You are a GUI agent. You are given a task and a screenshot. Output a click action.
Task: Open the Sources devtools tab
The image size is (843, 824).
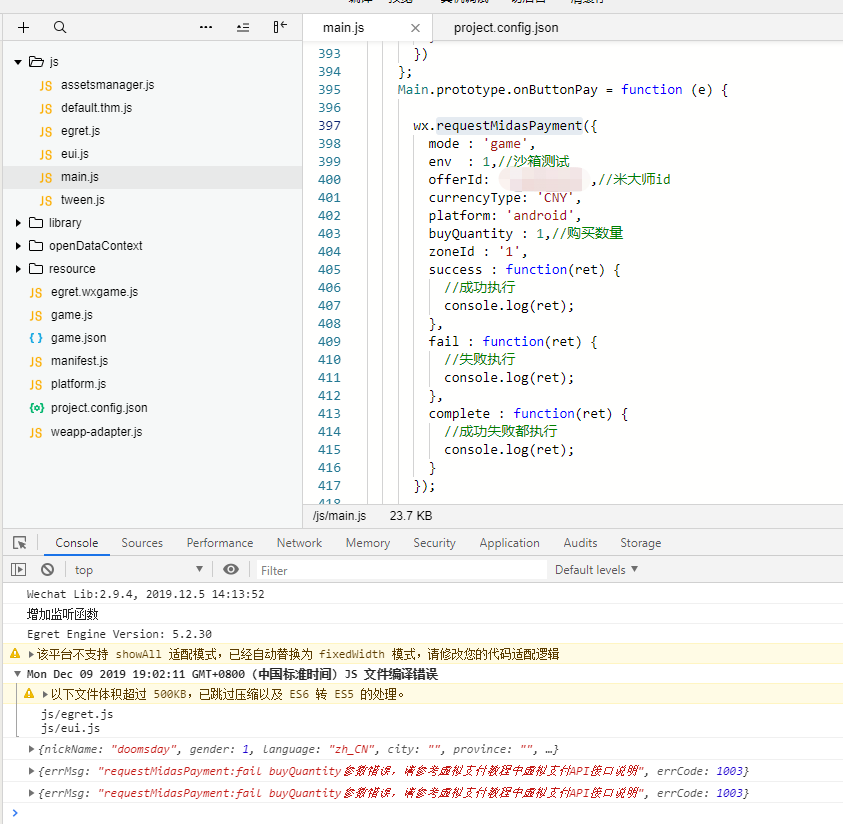(142, 543)
